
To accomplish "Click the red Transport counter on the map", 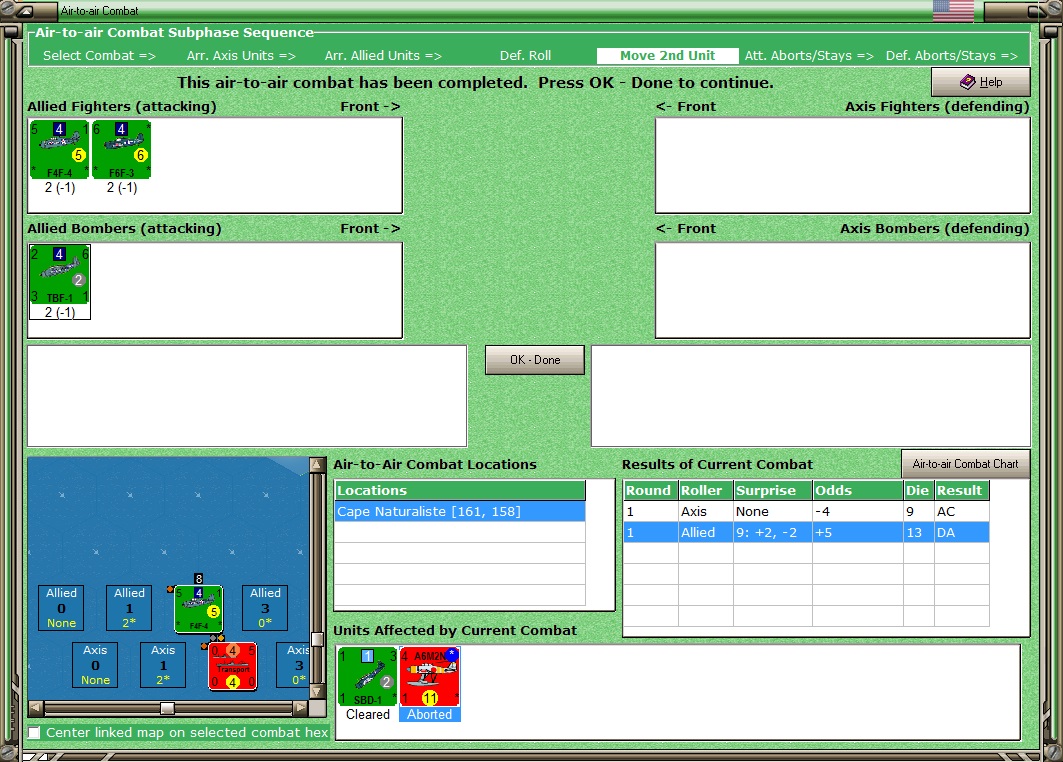I will point(233,666).
